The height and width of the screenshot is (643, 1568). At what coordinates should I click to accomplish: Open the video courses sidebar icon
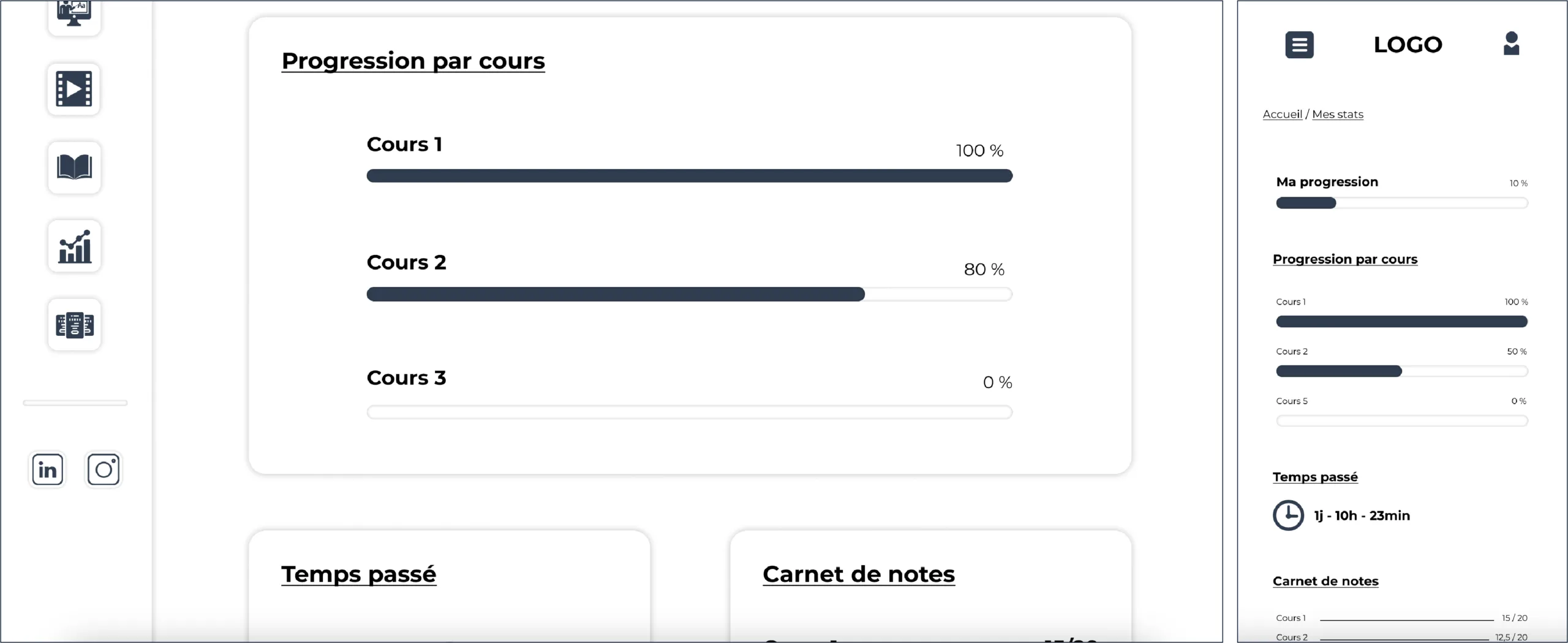(74, 89)
